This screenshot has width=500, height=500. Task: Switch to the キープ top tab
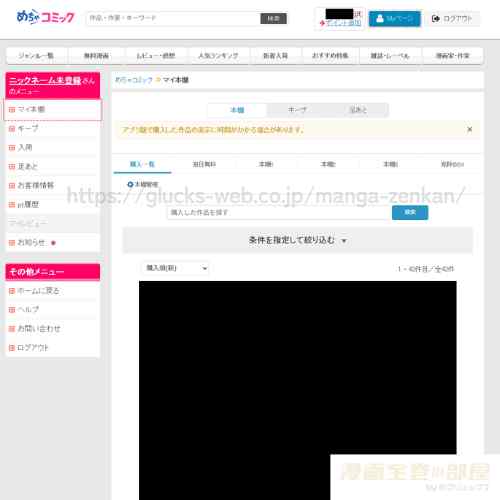tap(297, 110)
